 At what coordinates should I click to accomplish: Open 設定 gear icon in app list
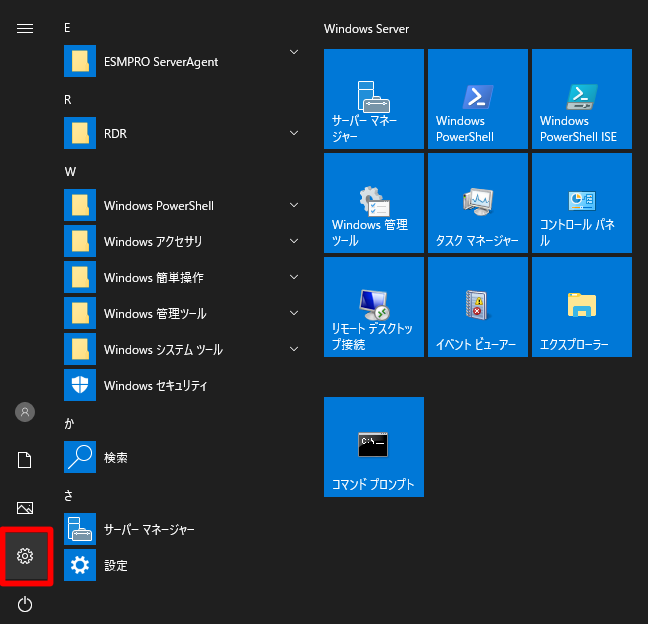(x=80, y=565)
